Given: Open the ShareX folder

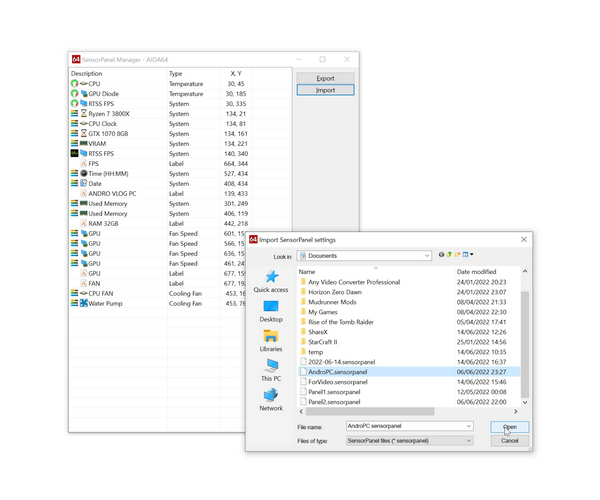Looking at the screenshot, I should [x=323, y=331].
